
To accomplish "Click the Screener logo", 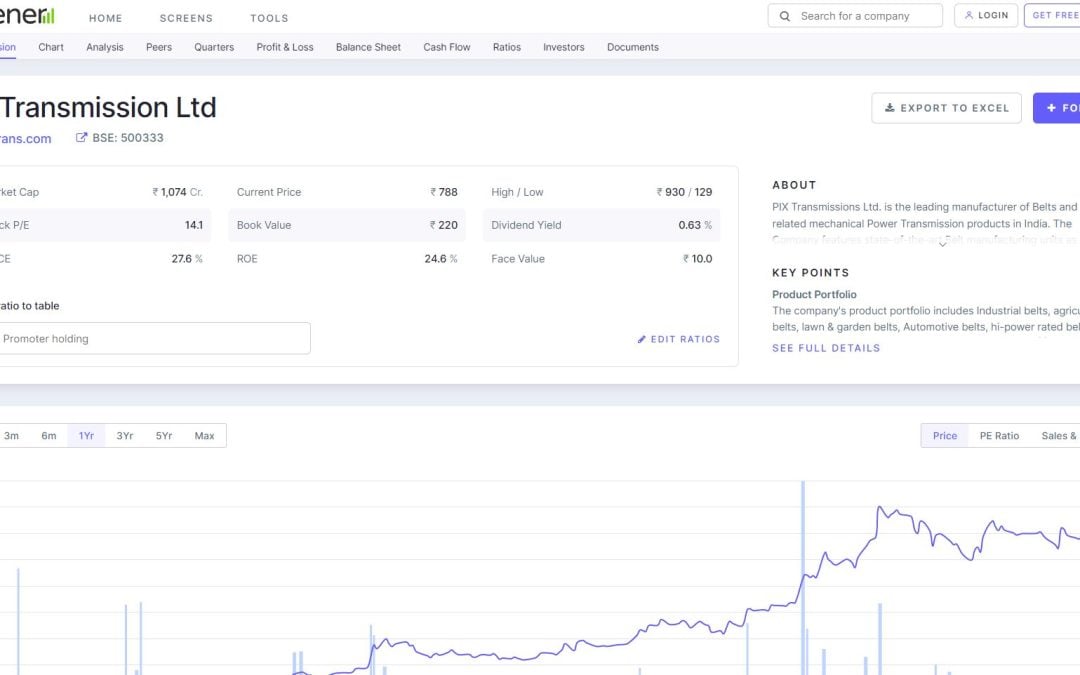I will pos(27,14).
